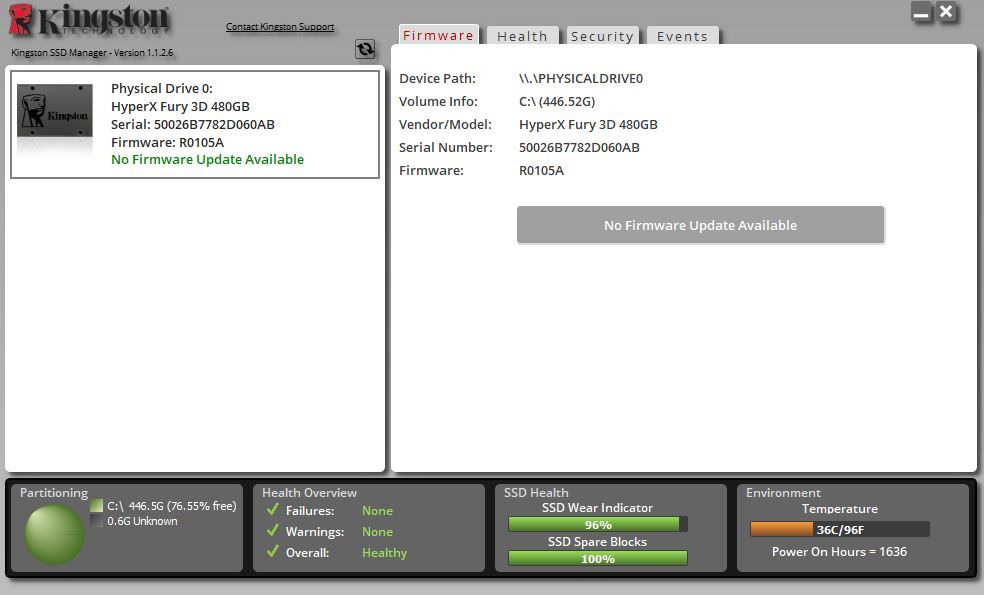This screenshot has height=595, width=984.
Task: Click the Overall status green checkmark
Action: (272, 552)
